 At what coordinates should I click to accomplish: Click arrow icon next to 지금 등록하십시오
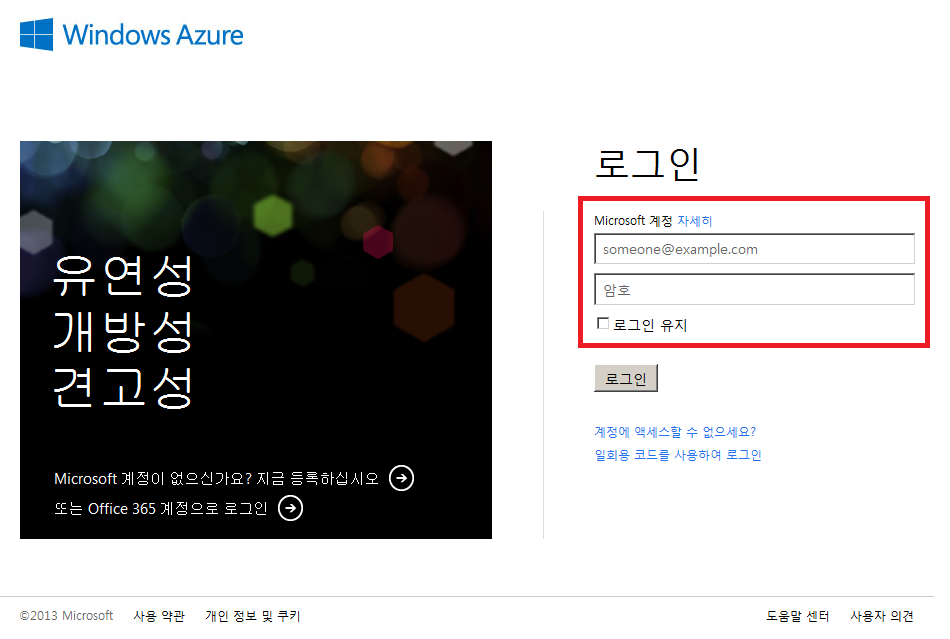tap(401, 478)
